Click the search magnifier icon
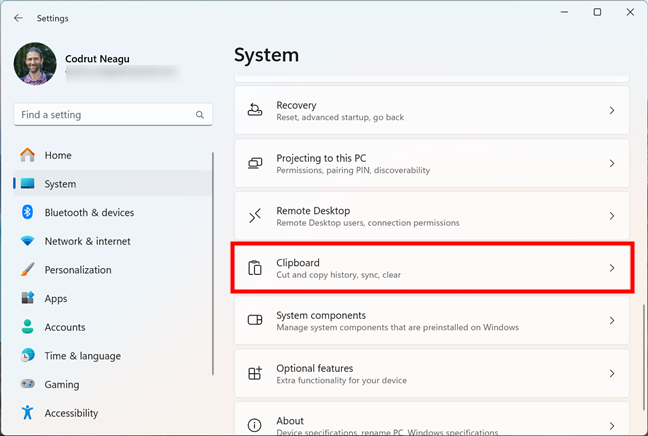The height and width of the screenshot is (436, 648). (x=200, y=115)
